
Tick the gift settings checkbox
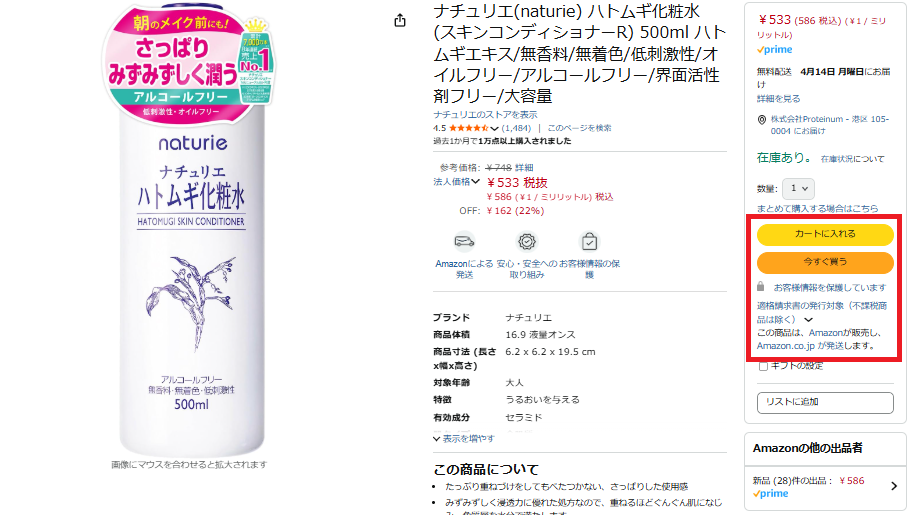tap(763, 367)
